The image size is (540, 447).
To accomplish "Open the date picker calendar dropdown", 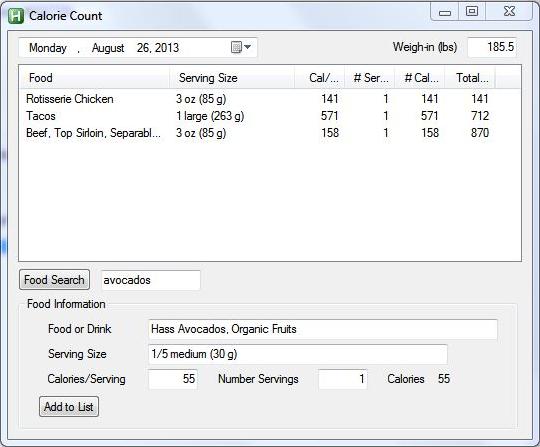I will (x=241, y=47).
